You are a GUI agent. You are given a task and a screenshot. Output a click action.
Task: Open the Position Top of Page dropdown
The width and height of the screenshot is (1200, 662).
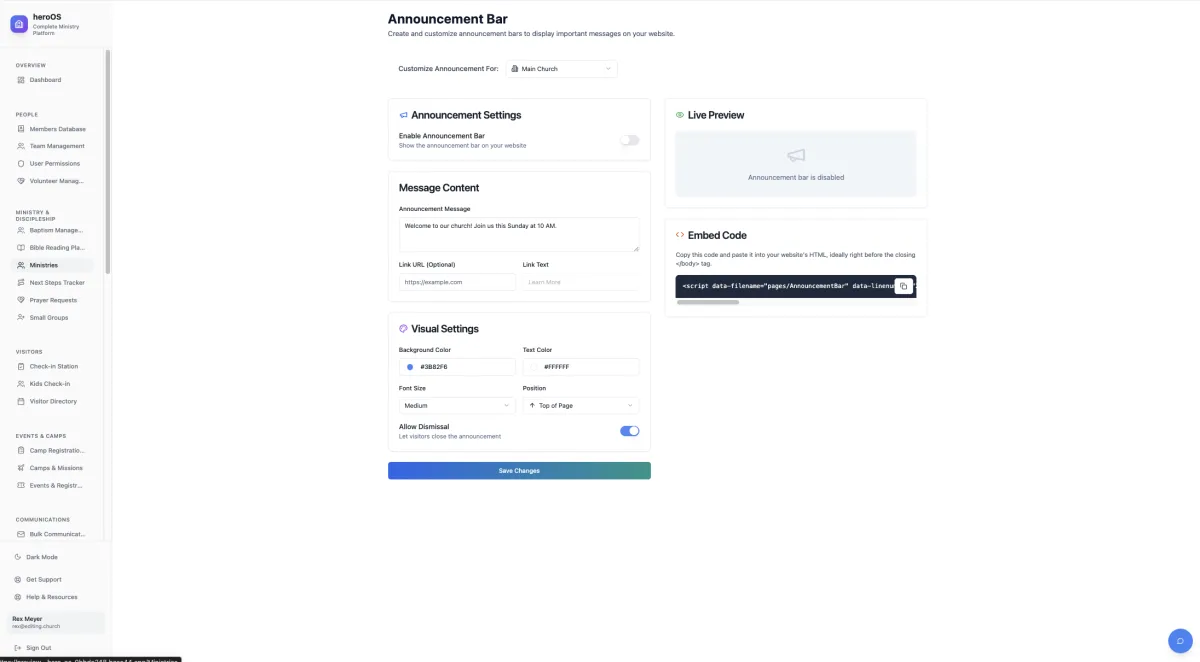(x=581, y=406)
